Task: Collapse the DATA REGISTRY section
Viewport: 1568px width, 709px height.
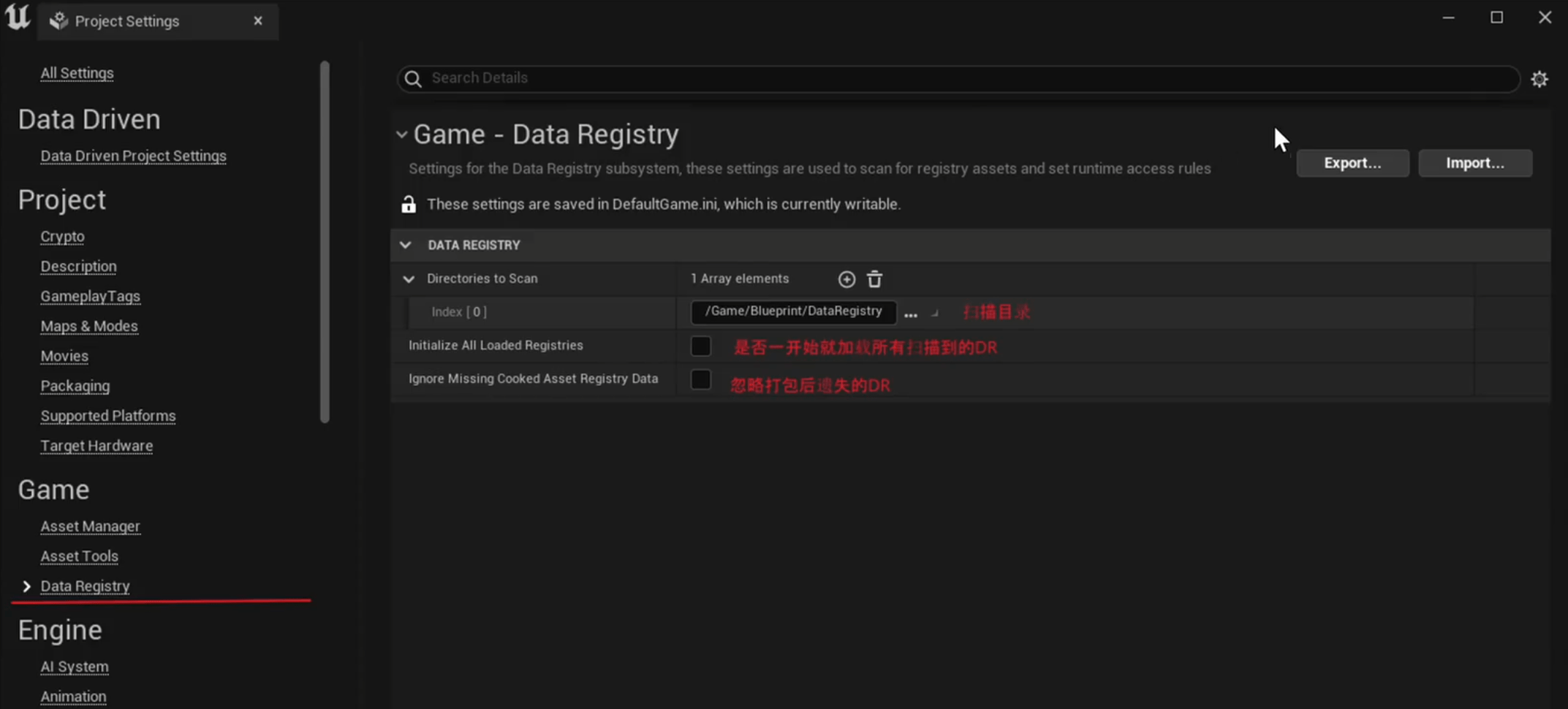Action: (406, 246)
